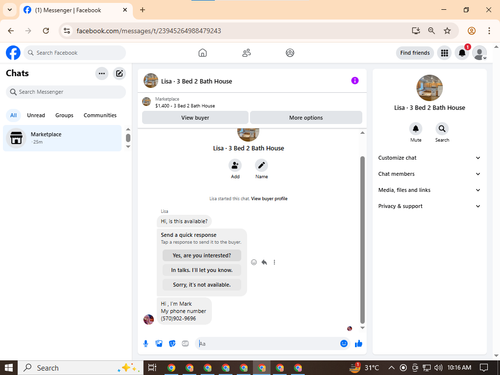Image resolution: width=500 pixels, height=375 pixels.
Task: Click the View buyer button
Action: pyautogui.click(x=195, y=118)
